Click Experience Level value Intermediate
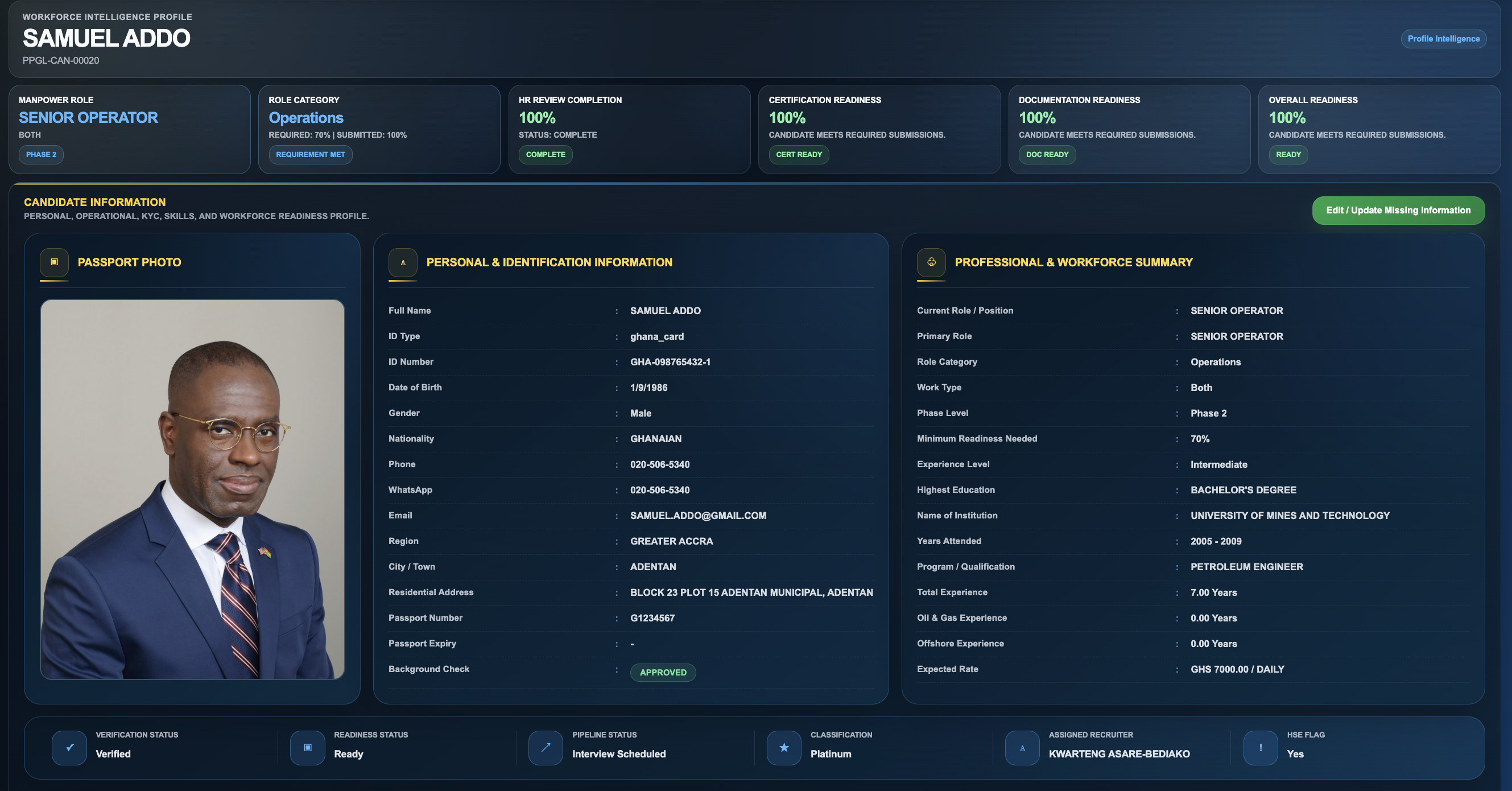 coord(1218,464)
